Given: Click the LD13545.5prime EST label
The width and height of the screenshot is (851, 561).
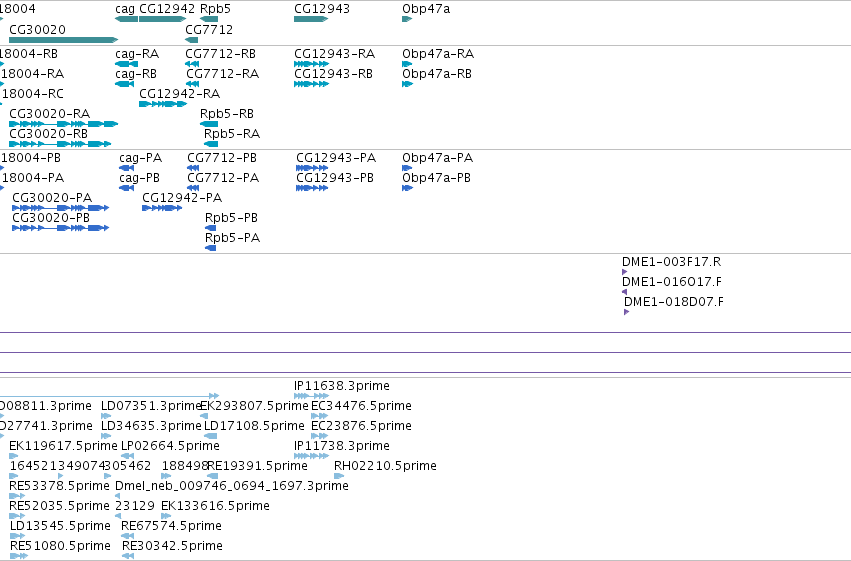Looking at the screenshot, I should [60, 526].
